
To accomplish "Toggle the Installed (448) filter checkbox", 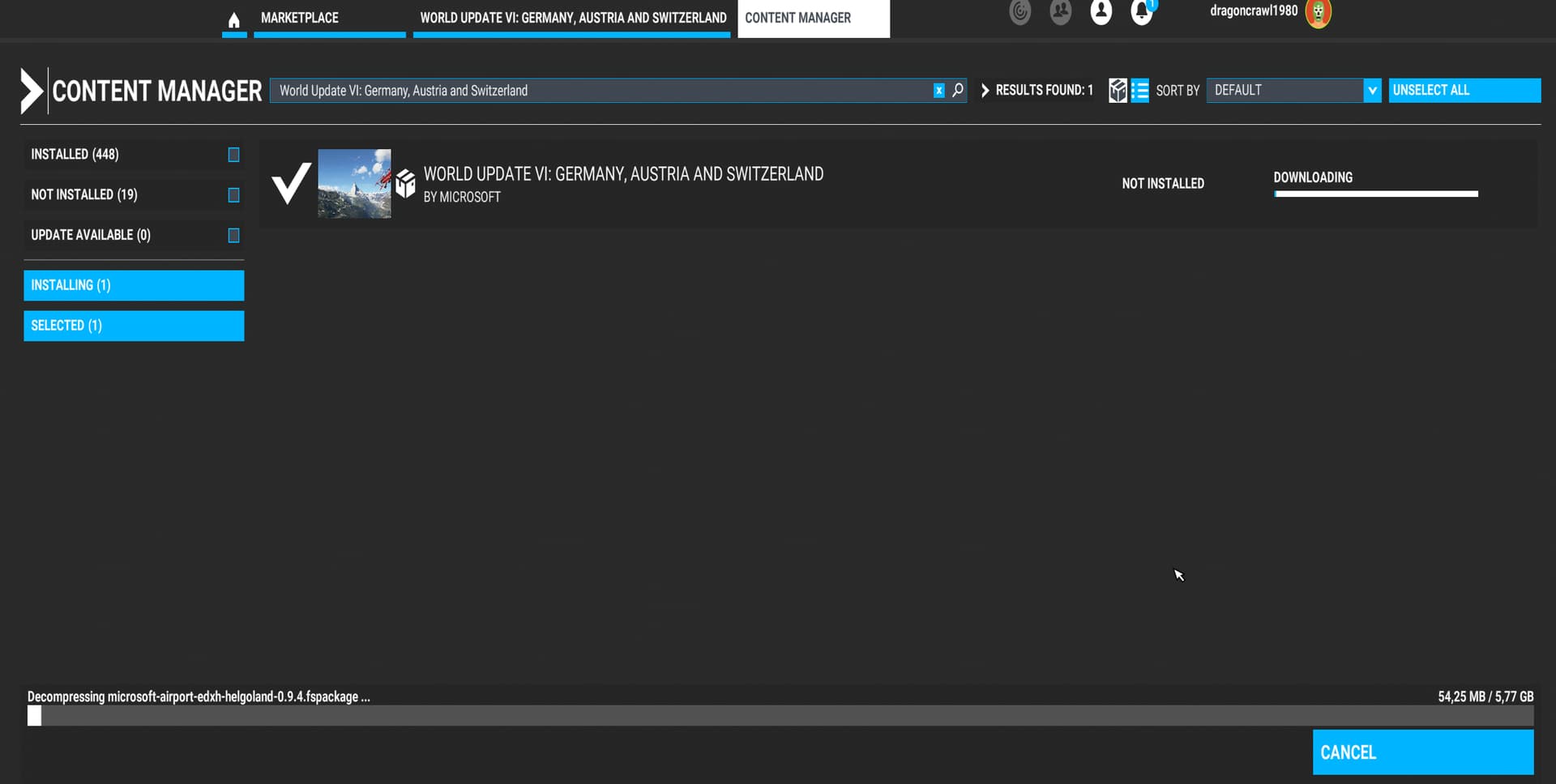I will (233, 155).
